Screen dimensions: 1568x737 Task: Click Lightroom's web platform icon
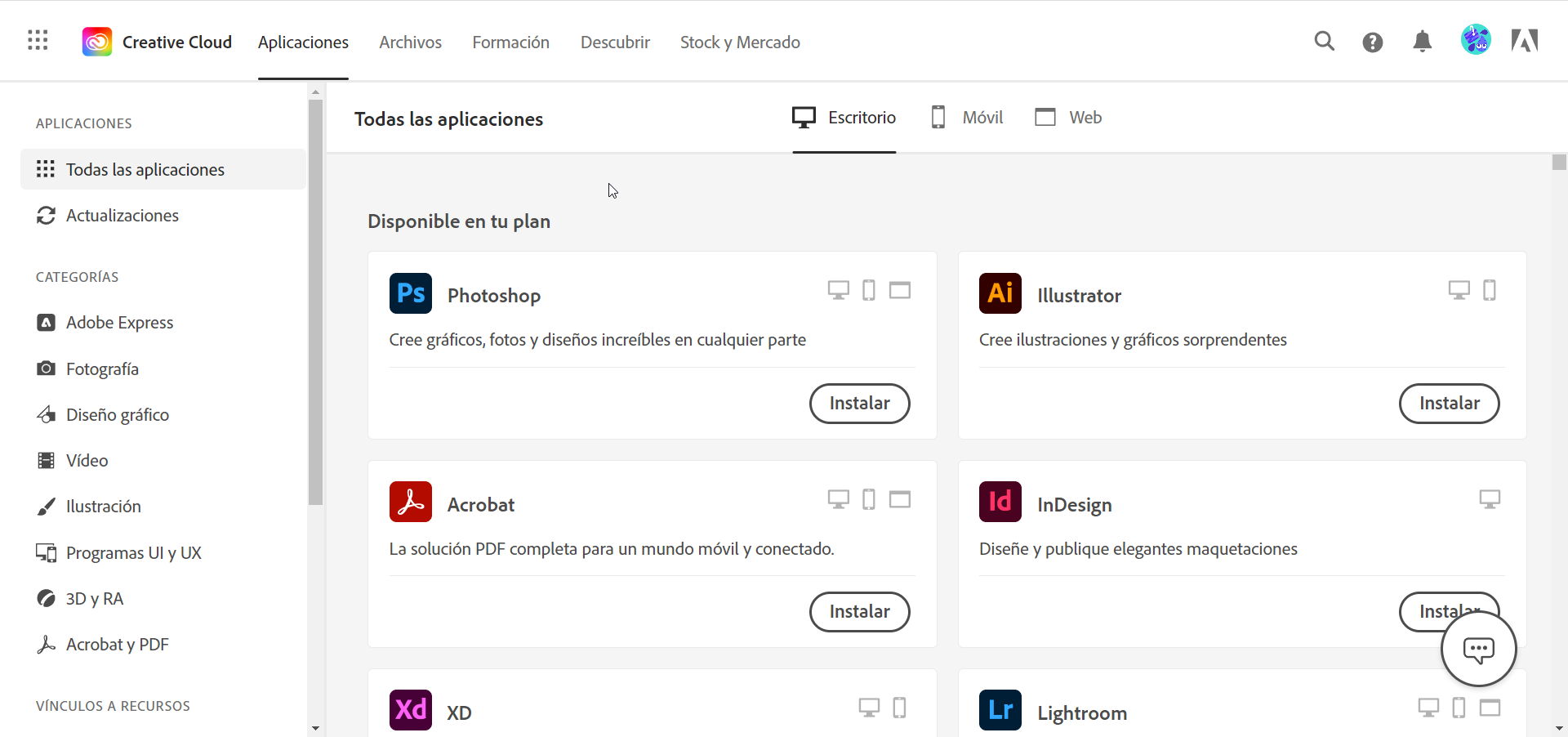pos(1490,708)
